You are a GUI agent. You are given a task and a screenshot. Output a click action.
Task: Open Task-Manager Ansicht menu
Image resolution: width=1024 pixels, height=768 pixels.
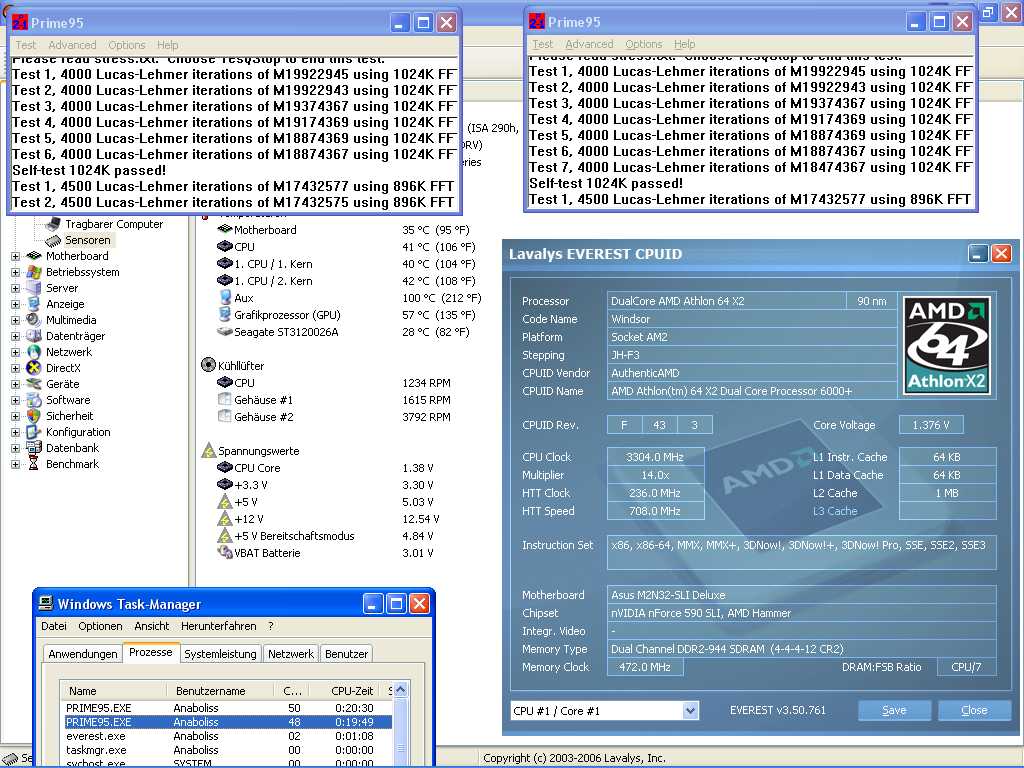[152, 626]
